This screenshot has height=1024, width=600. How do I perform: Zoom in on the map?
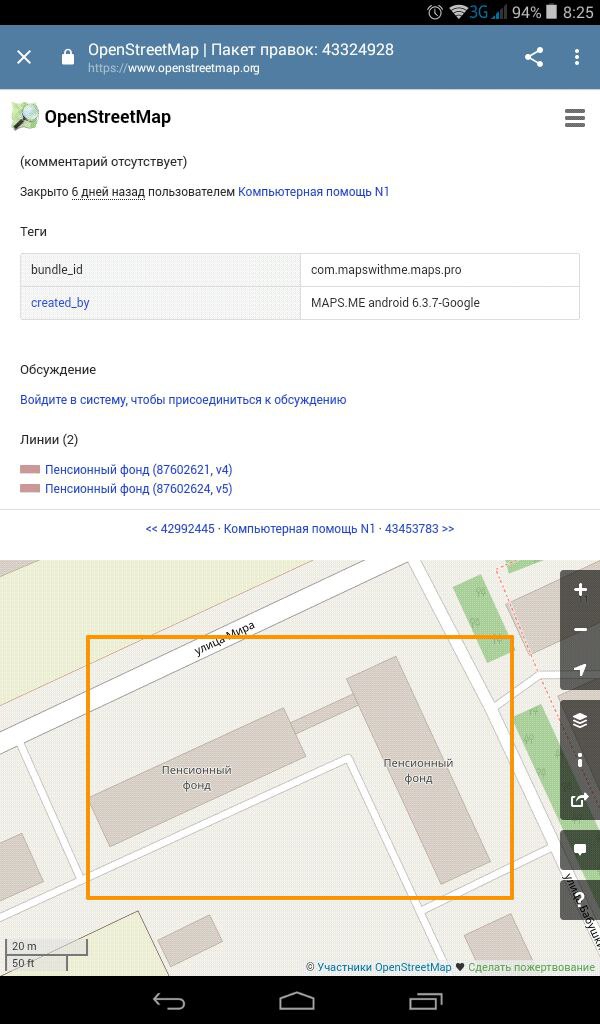(x=580, y=590)
